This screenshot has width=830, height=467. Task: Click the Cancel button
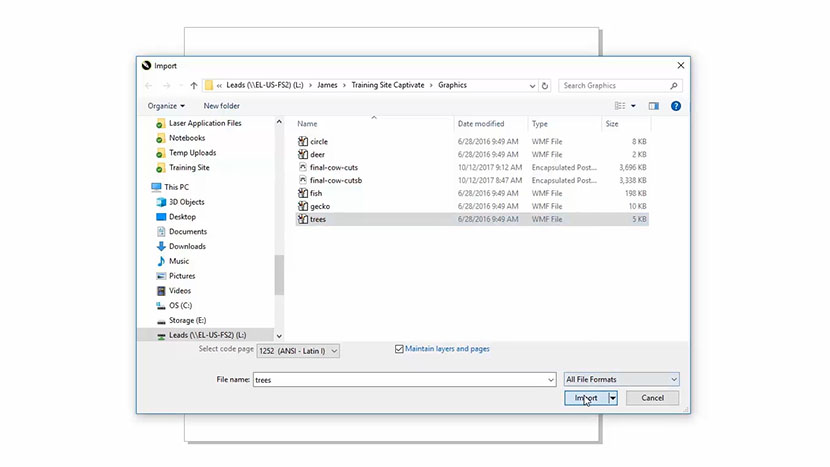(652, 398)
